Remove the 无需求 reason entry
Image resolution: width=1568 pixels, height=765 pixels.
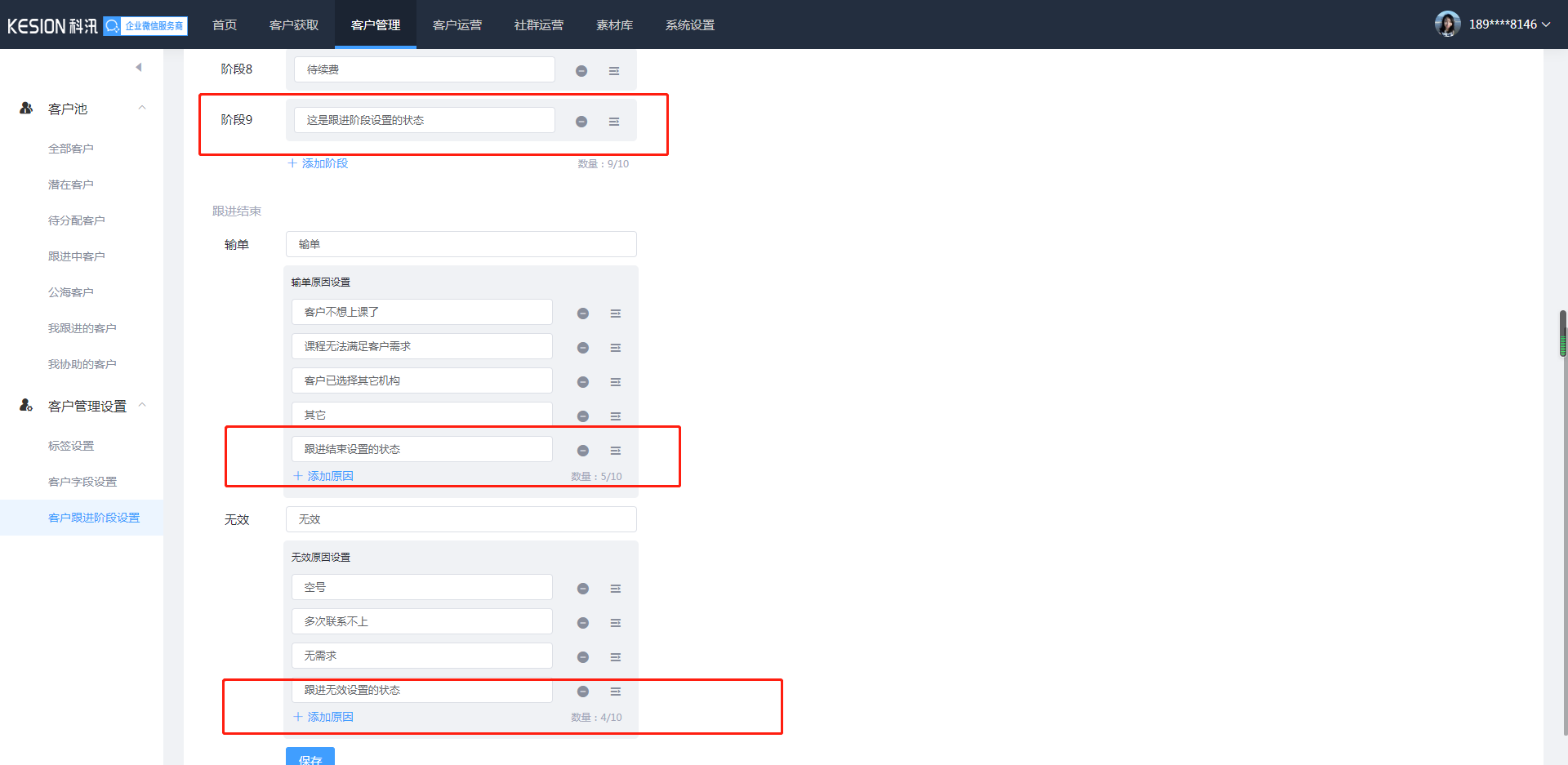(583, 657)
